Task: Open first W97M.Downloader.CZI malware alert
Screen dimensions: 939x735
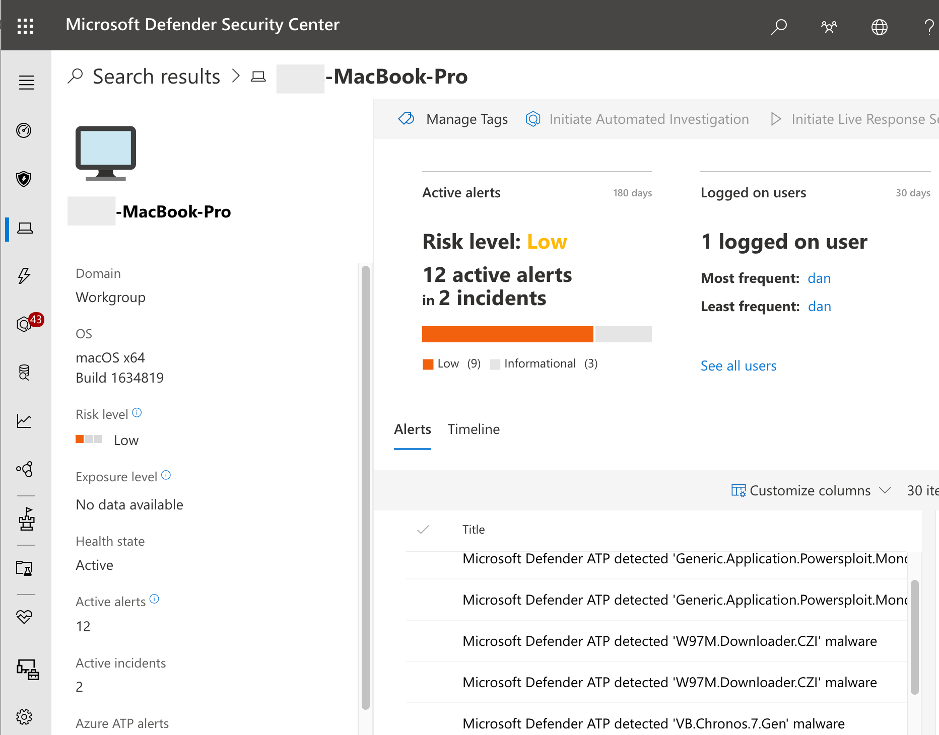Action: tap(656, 641)
